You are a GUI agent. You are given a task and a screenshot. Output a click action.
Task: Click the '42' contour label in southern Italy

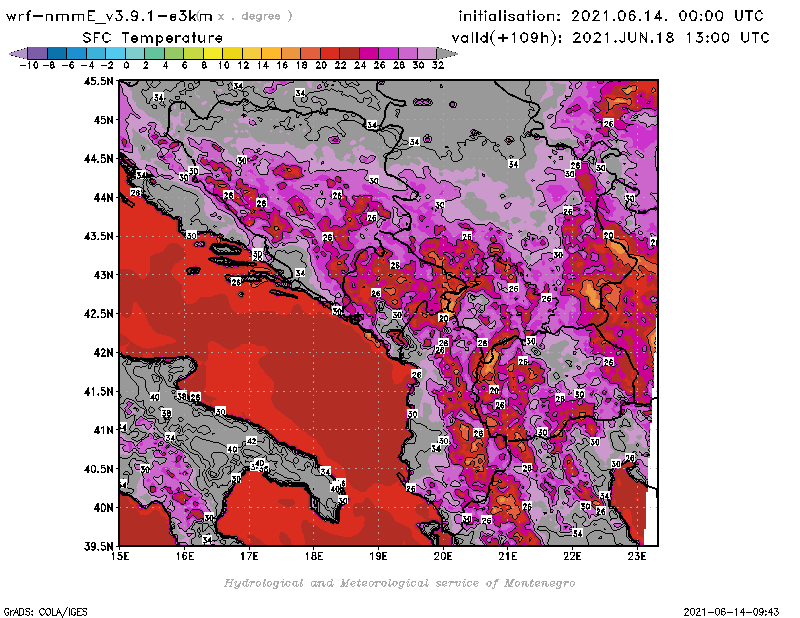(252, 441)
